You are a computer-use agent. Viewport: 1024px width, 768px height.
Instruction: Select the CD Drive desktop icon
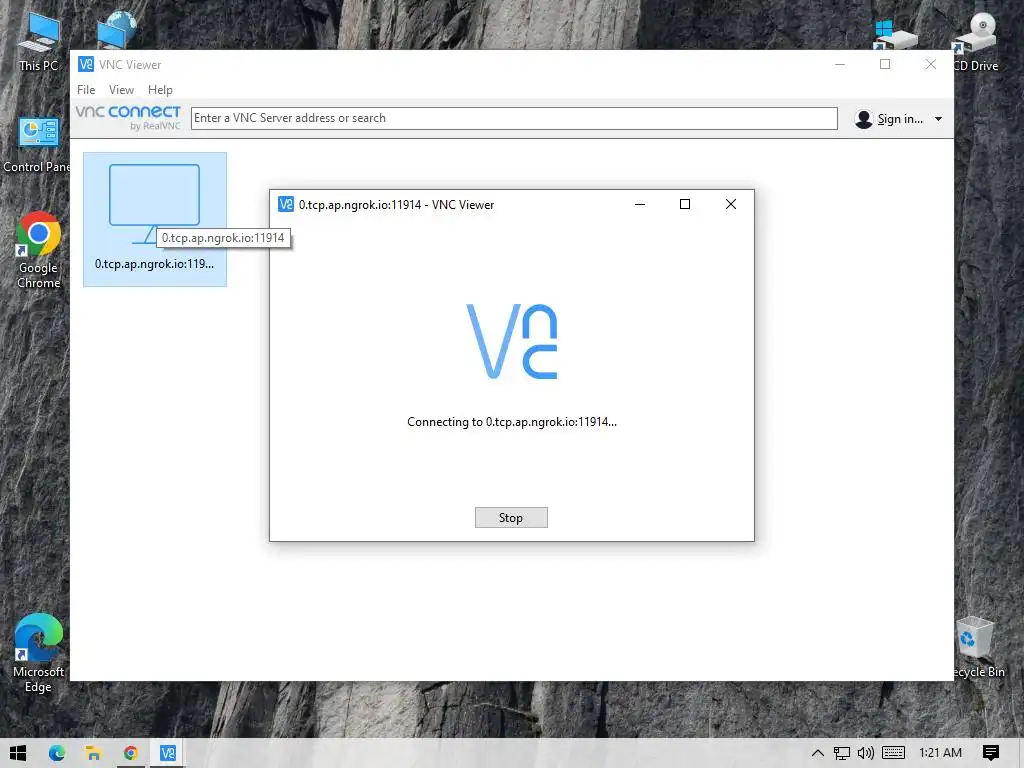tap(976, 40)
